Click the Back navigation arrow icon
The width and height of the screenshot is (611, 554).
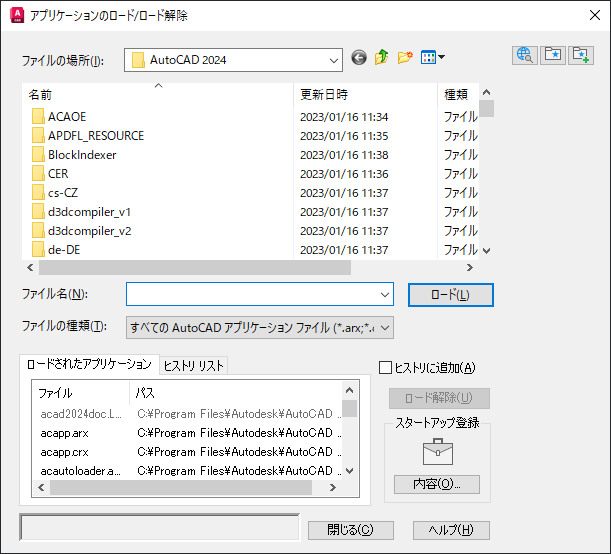pyautogui.click(x=358, y=58)
